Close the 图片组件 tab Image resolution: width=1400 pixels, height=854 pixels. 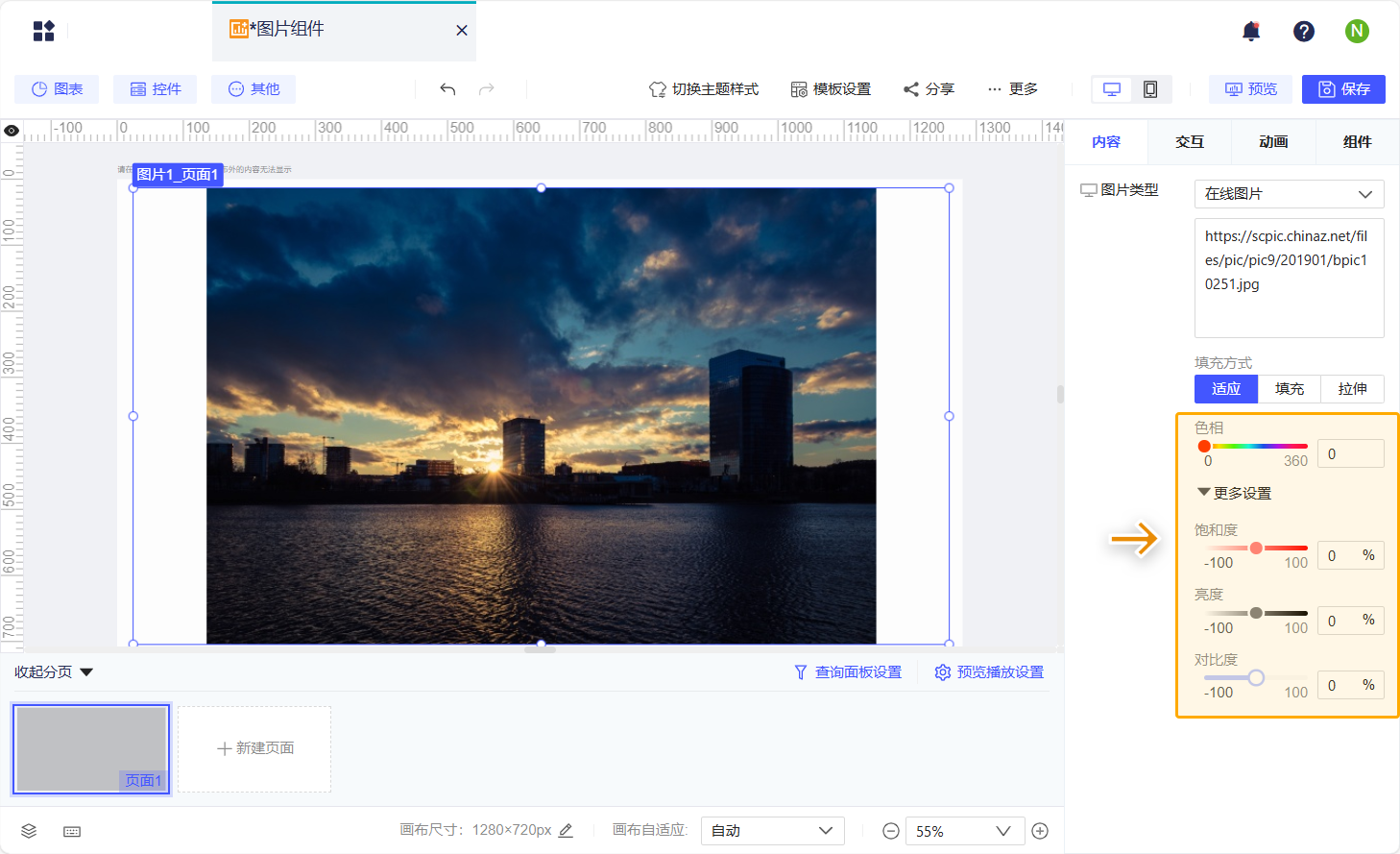point(462,30)
